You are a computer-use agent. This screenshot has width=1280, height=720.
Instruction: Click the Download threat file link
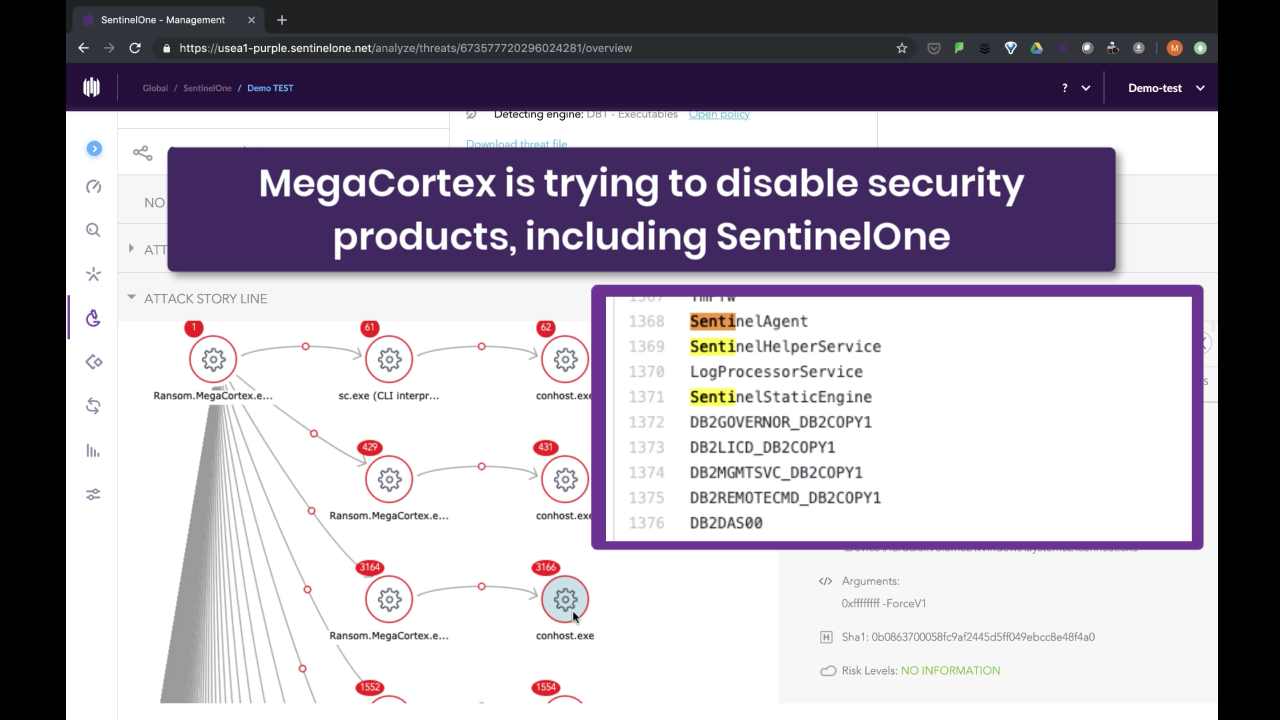click(516, 144)
